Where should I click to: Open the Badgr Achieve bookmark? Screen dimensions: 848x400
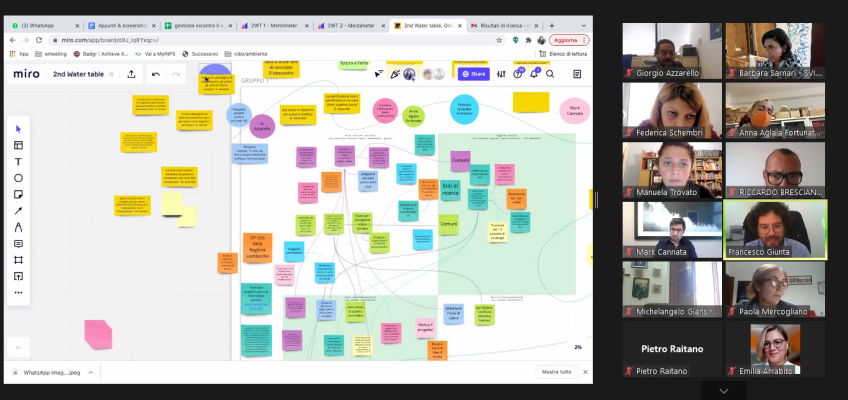click(x=101, y=54)
